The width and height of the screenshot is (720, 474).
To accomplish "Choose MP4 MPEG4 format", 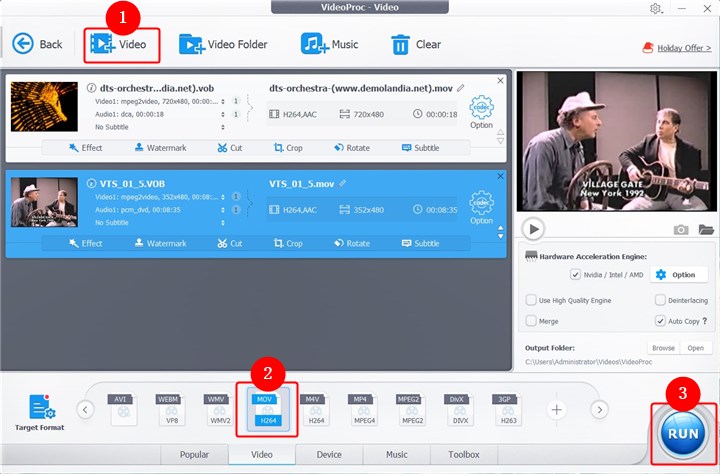I will click(363, 409).
